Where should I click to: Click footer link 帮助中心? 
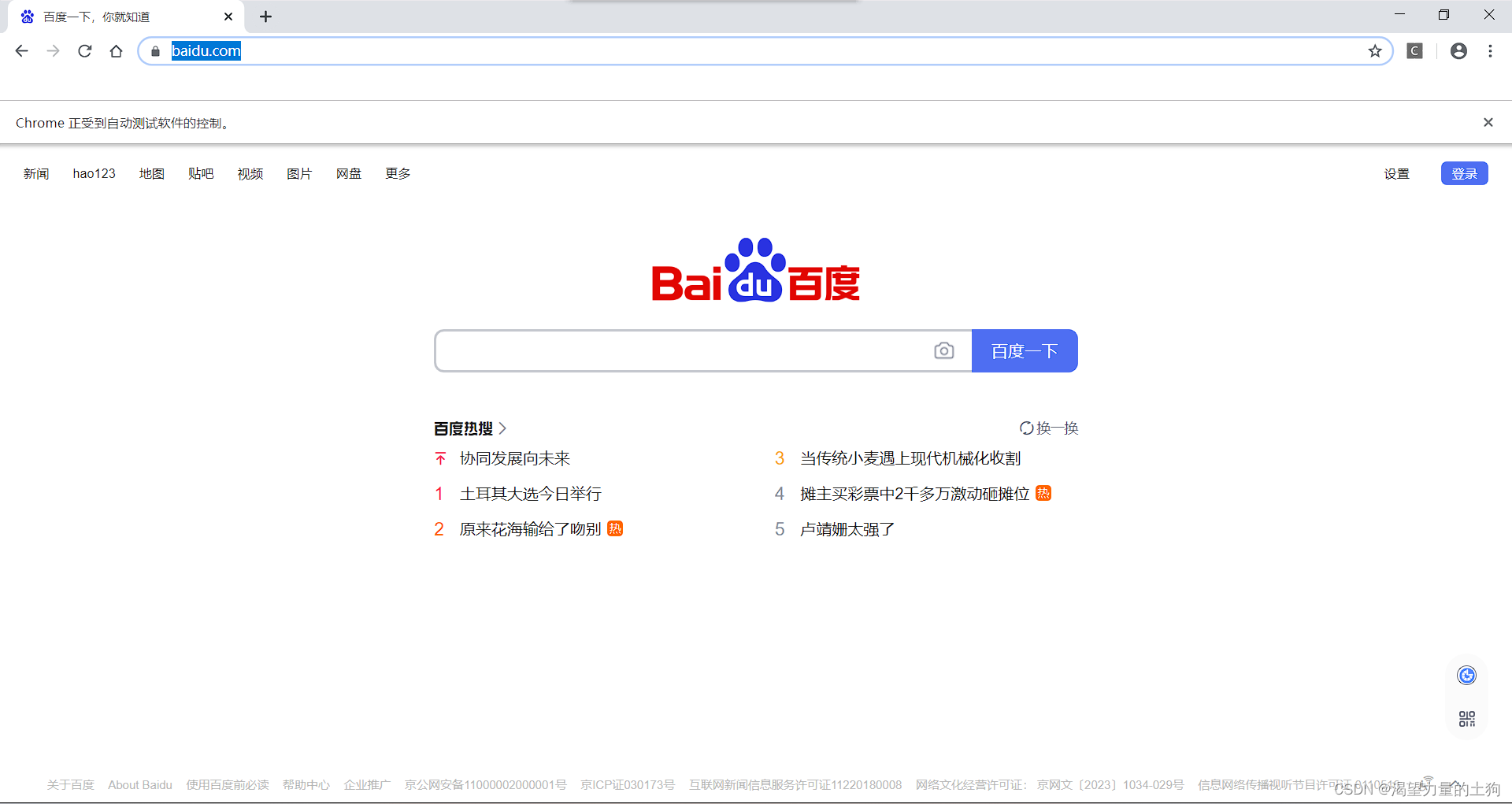(306, 785)
